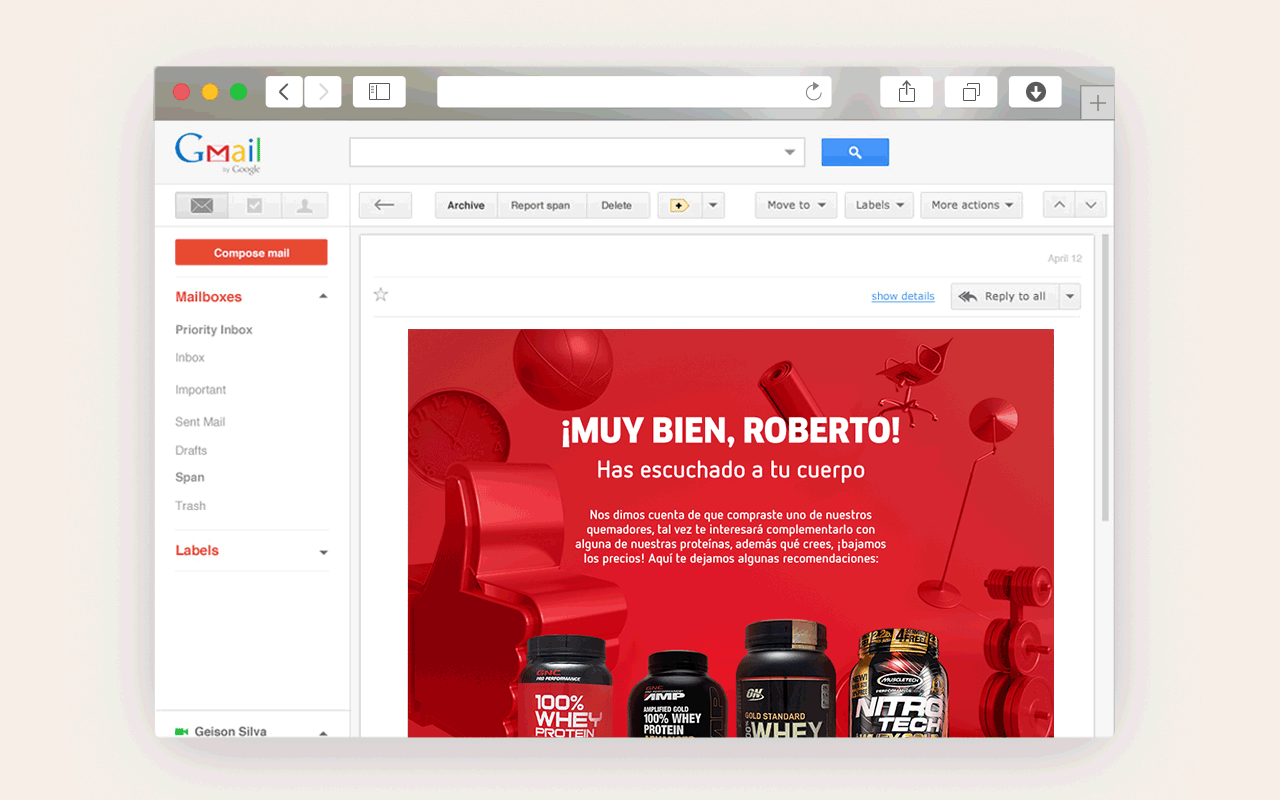This screenshot has width=1280, height=800.
Task: Expand the Geison Silva chat arrow
Action: [323, 733]
